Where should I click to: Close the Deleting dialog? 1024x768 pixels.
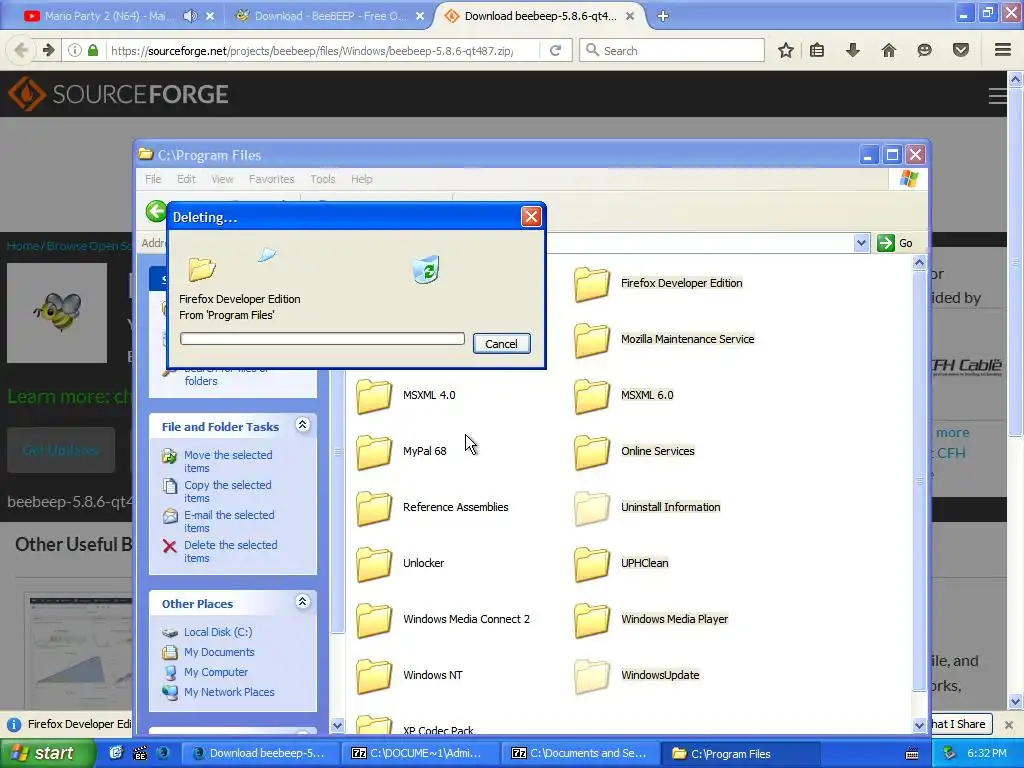click(x=531, y=216)
